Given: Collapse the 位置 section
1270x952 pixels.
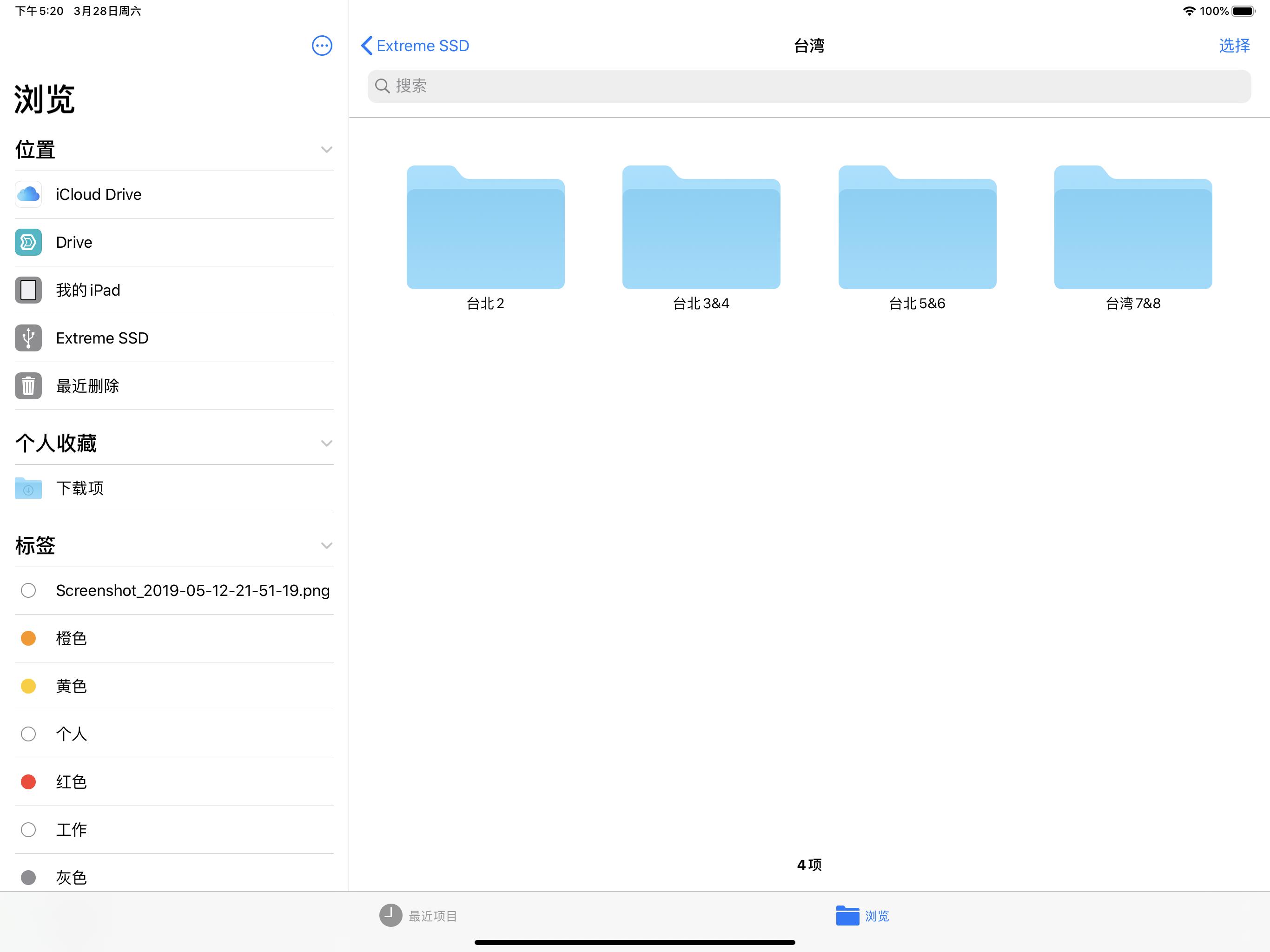Looking at the screenshot, I should [327, 150].
